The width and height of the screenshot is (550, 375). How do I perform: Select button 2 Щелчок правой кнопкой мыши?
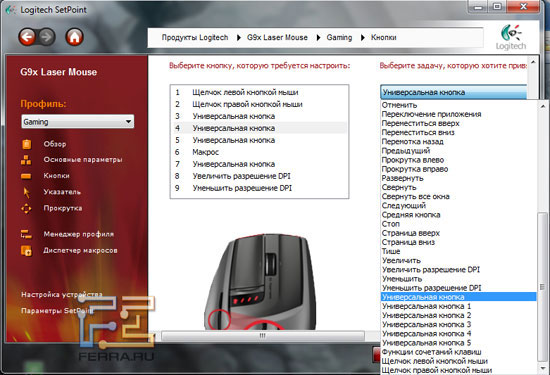click(x=260, y=104)
